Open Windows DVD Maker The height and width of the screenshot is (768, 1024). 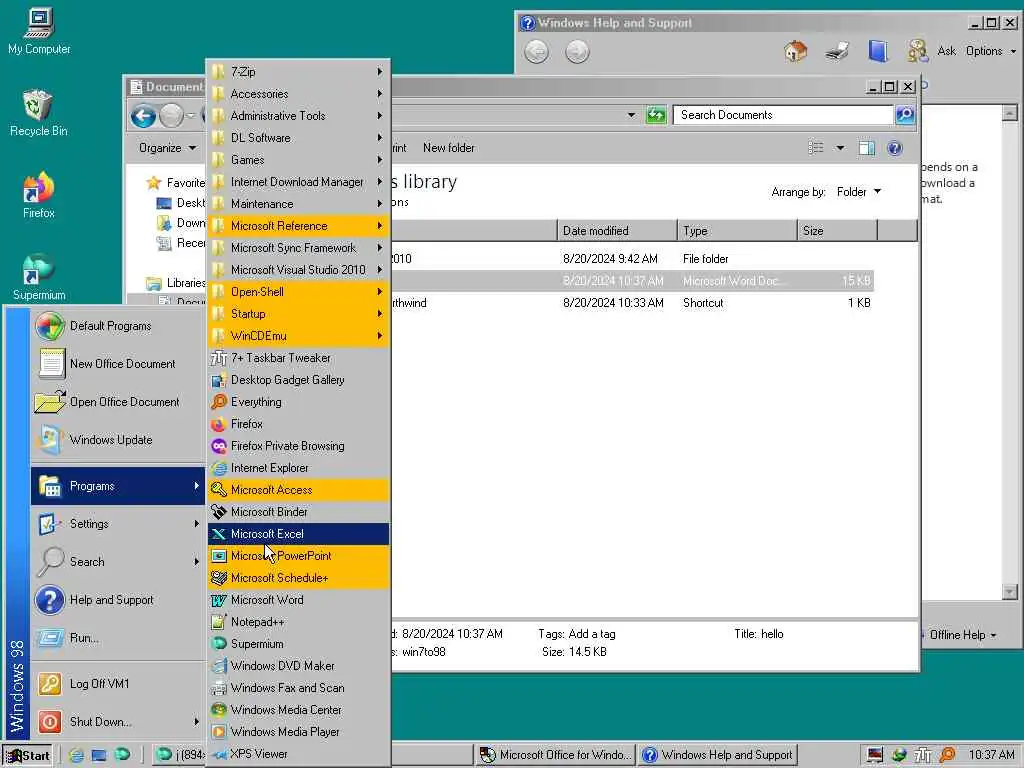coord(298,665)
